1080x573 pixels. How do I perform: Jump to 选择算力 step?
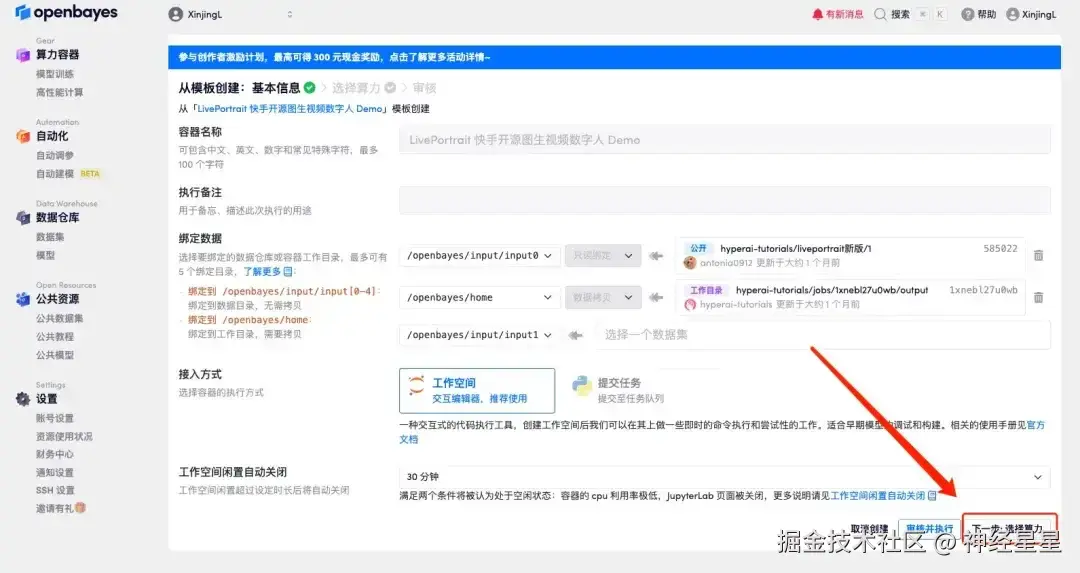363,87
